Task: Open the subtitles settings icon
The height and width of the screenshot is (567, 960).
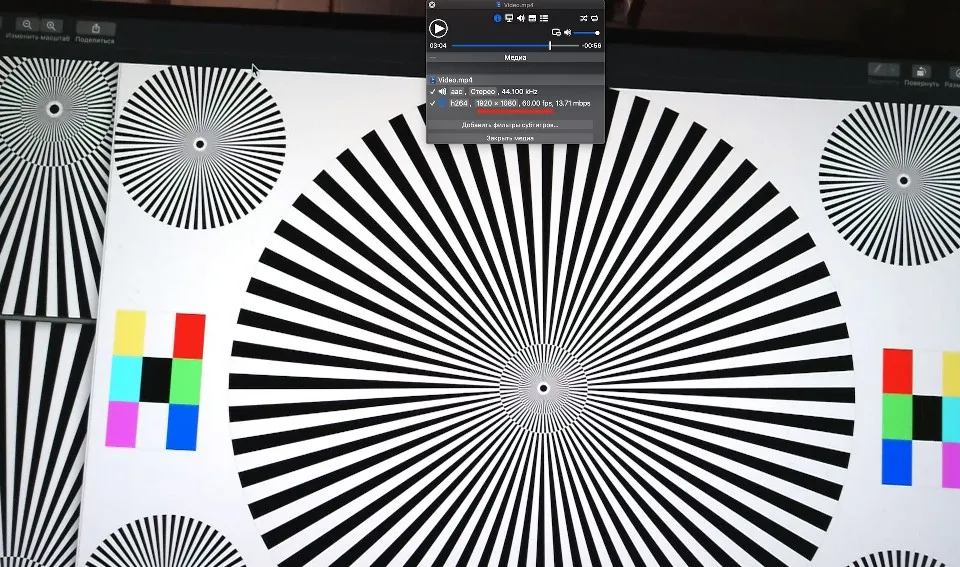Action: click(532, 18)
